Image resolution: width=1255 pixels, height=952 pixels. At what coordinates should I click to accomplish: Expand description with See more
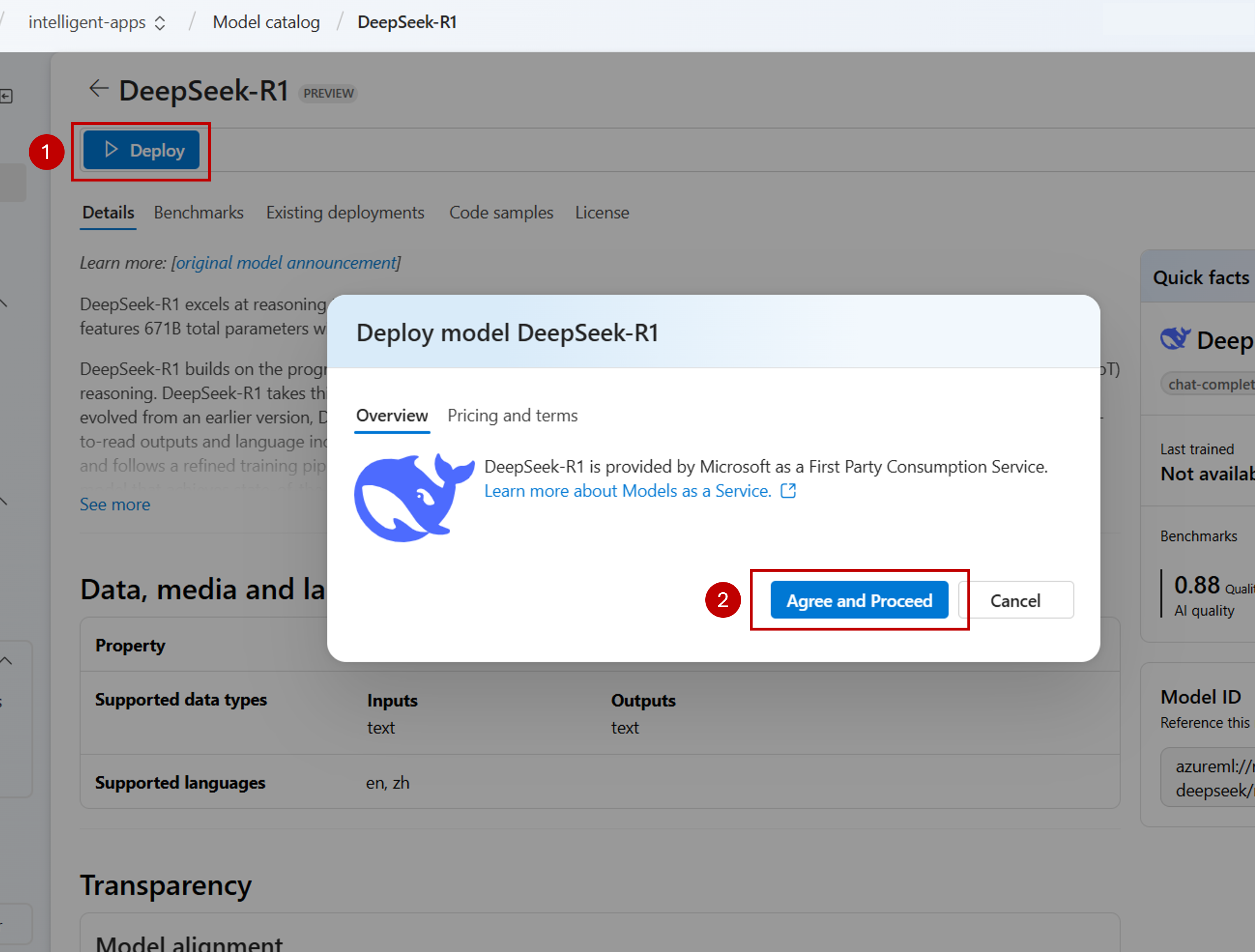115,505
